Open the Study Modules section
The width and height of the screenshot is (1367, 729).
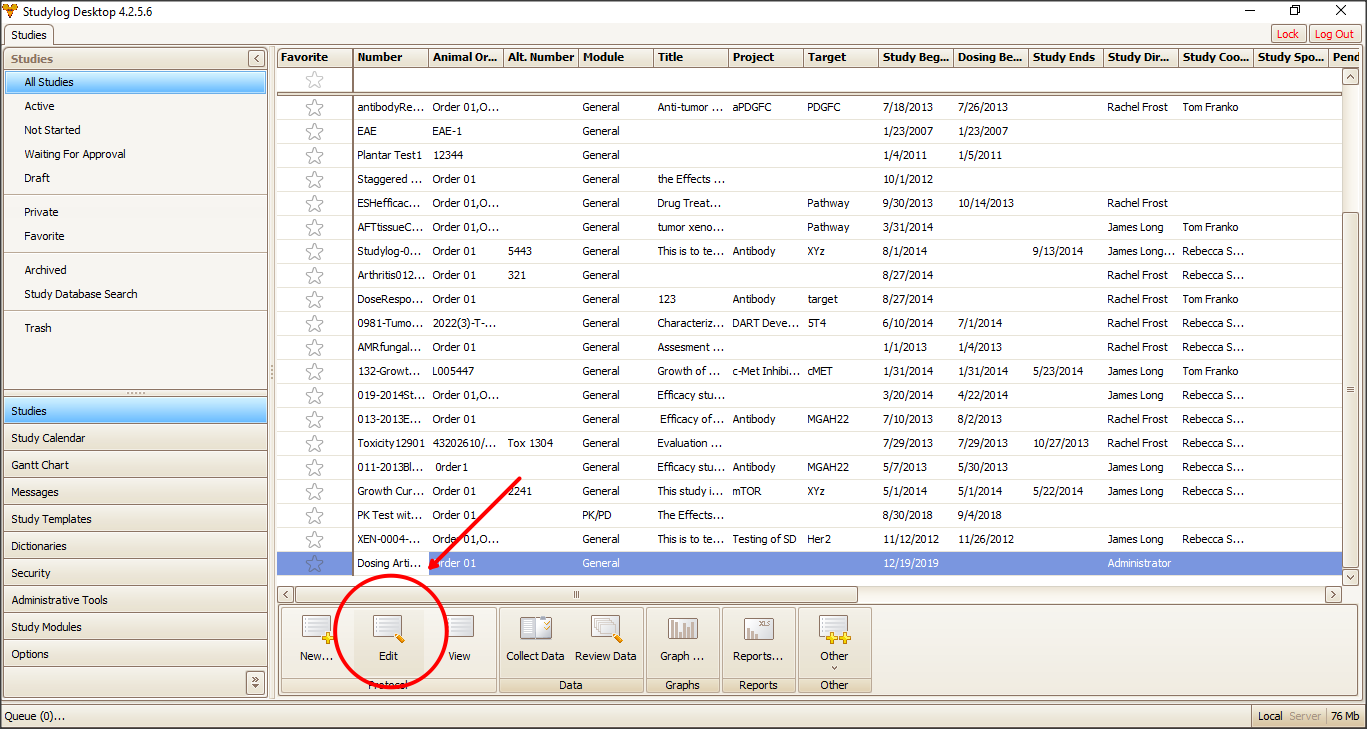[x=135, y=627]
